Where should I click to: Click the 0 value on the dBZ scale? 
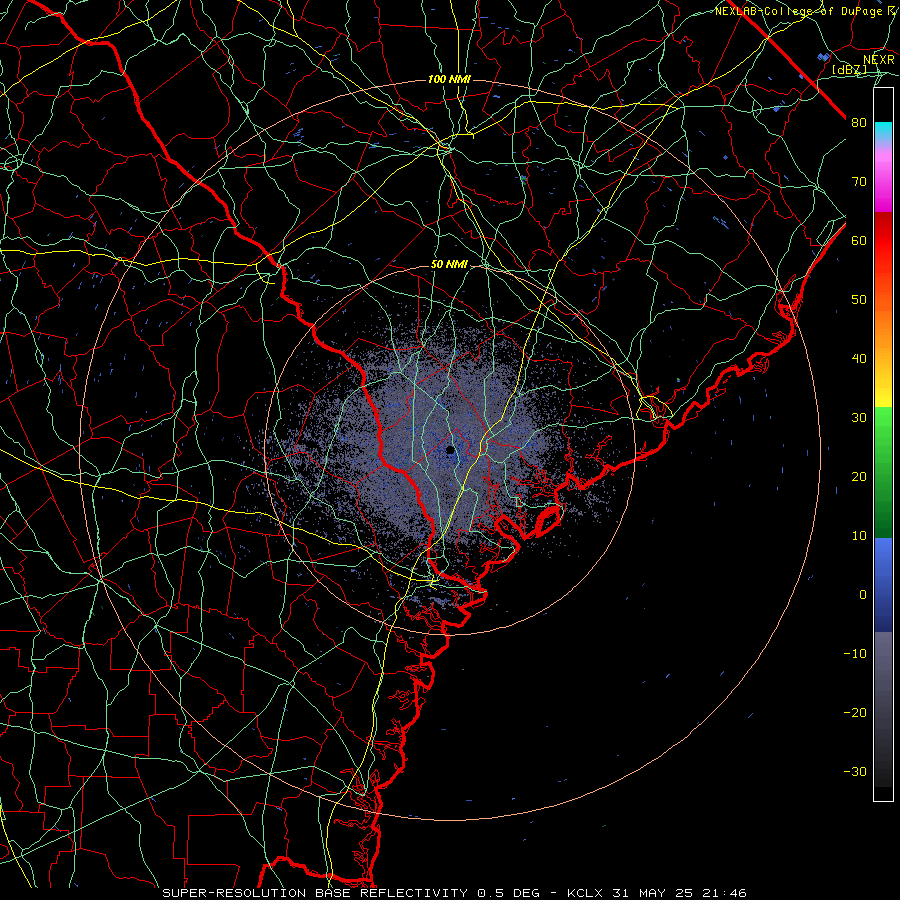[x=863, y=595]
